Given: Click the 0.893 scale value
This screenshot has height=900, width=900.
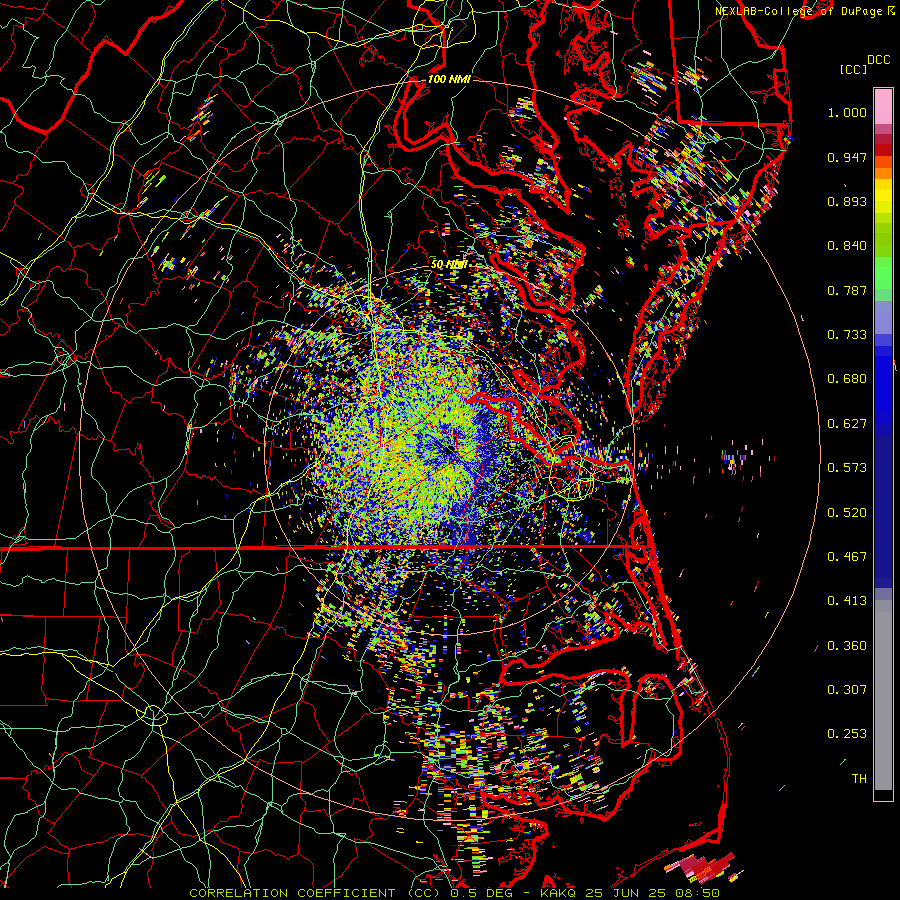Looking at the screenshot, I should [847, 201].
